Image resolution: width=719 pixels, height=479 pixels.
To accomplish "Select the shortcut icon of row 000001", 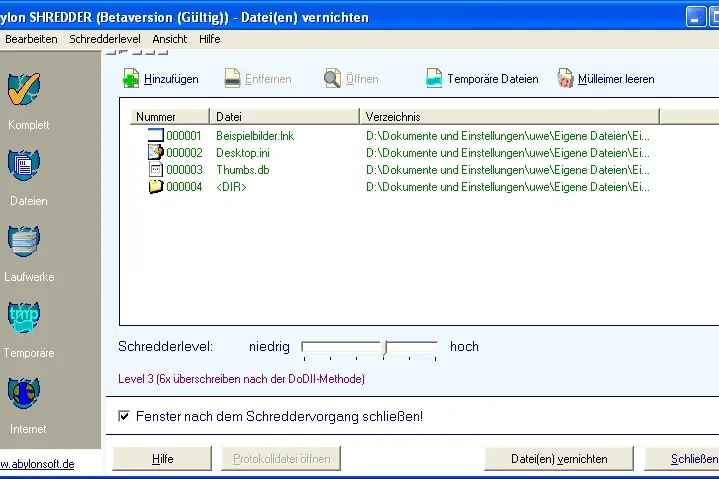I will (156, 135).
